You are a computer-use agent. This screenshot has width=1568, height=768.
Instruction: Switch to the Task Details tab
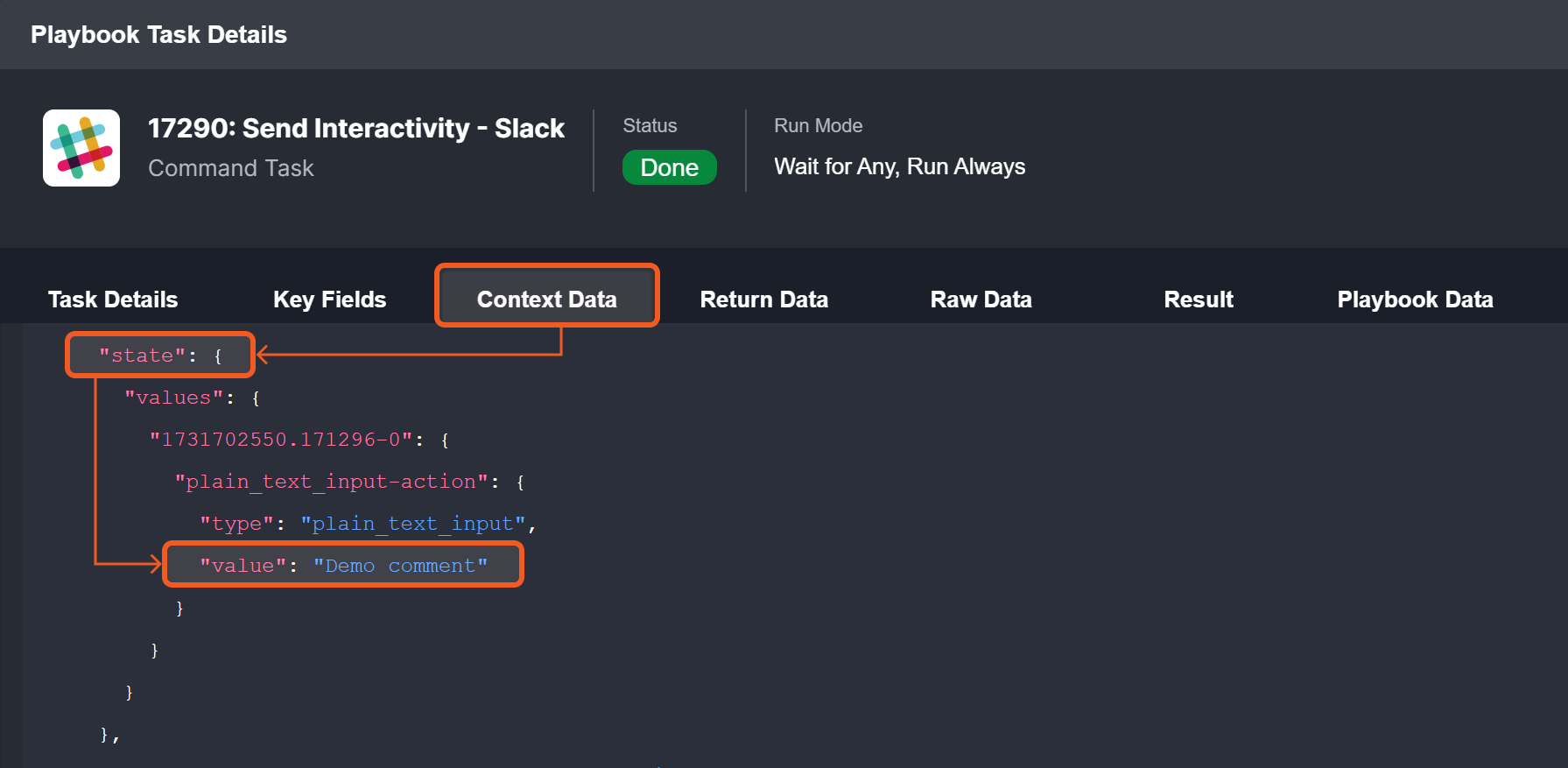[x=113, y=299]
